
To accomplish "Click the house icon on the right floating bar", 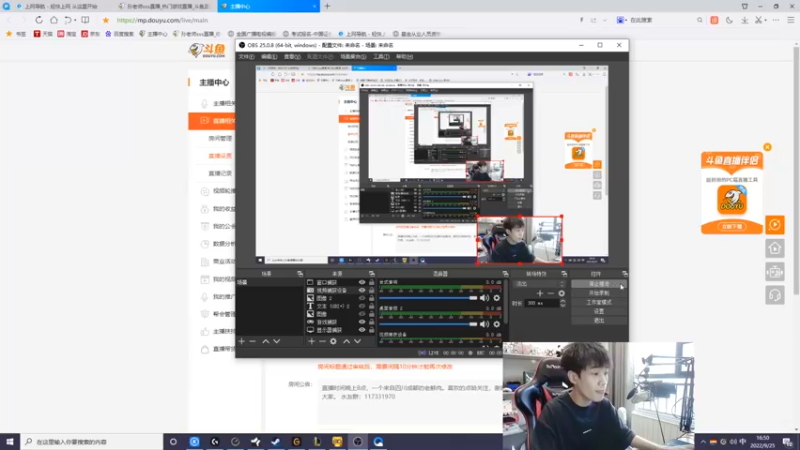I will click(774, 248).
